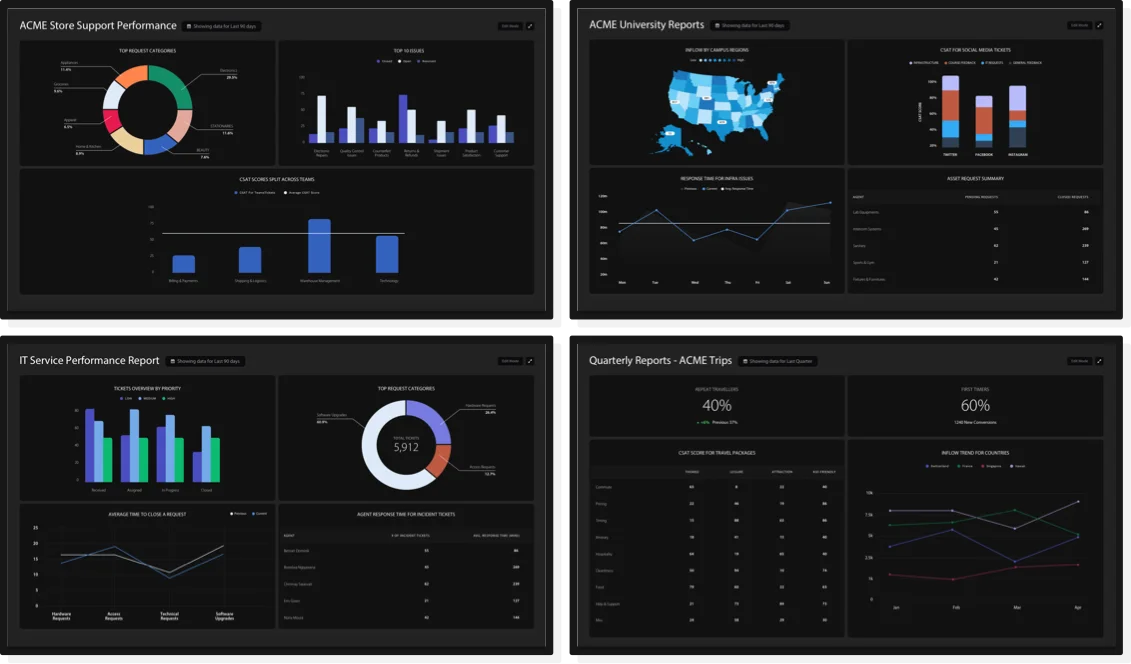Screen dimensions: 1131x664
Task: Select the blue Beauty segment of store donut chart
Action: click(x=159, y=146)
